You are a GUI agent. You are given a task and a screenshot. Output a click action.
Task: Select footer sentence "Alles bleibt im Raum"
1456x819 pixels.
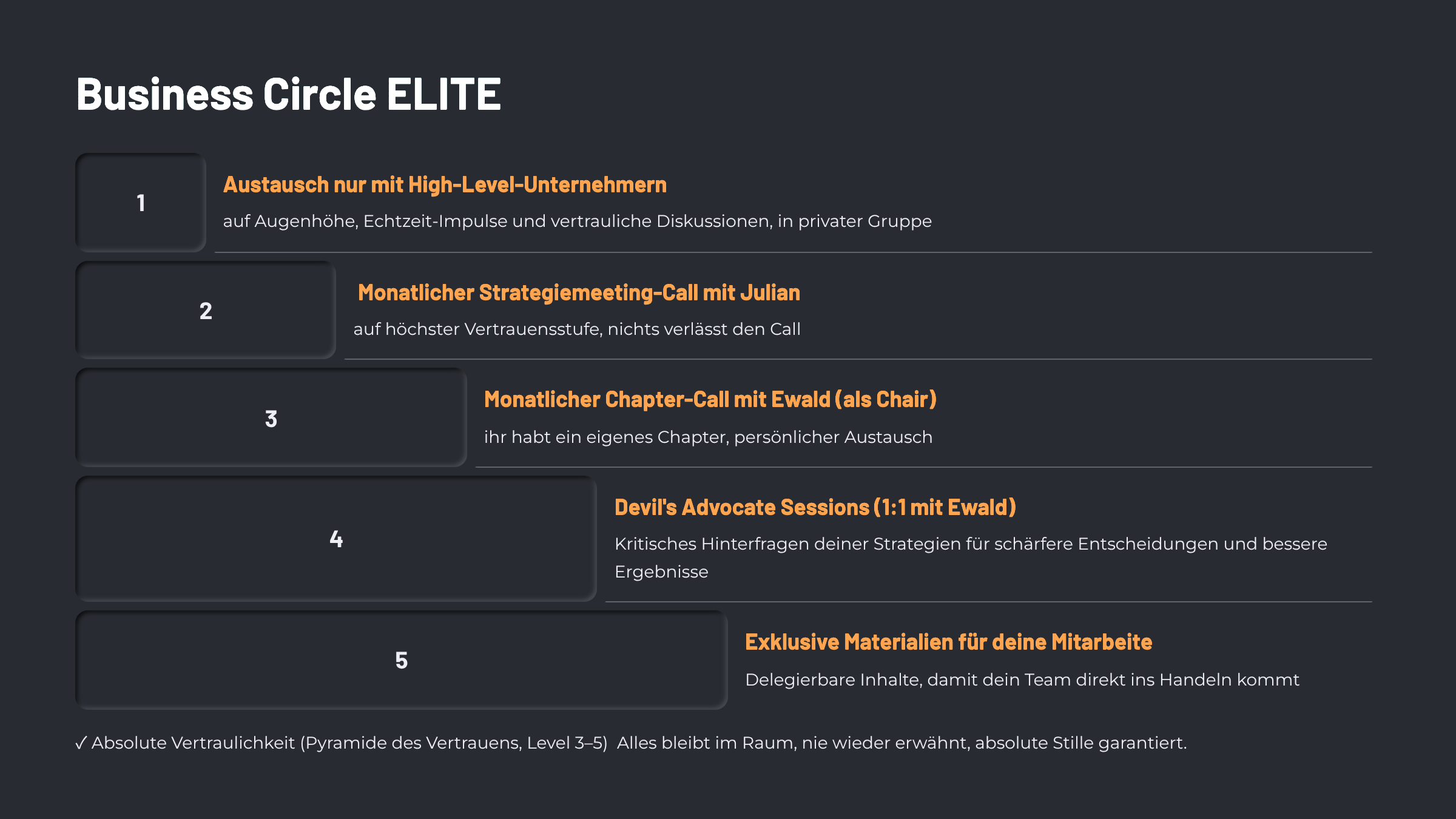point(902,743)
